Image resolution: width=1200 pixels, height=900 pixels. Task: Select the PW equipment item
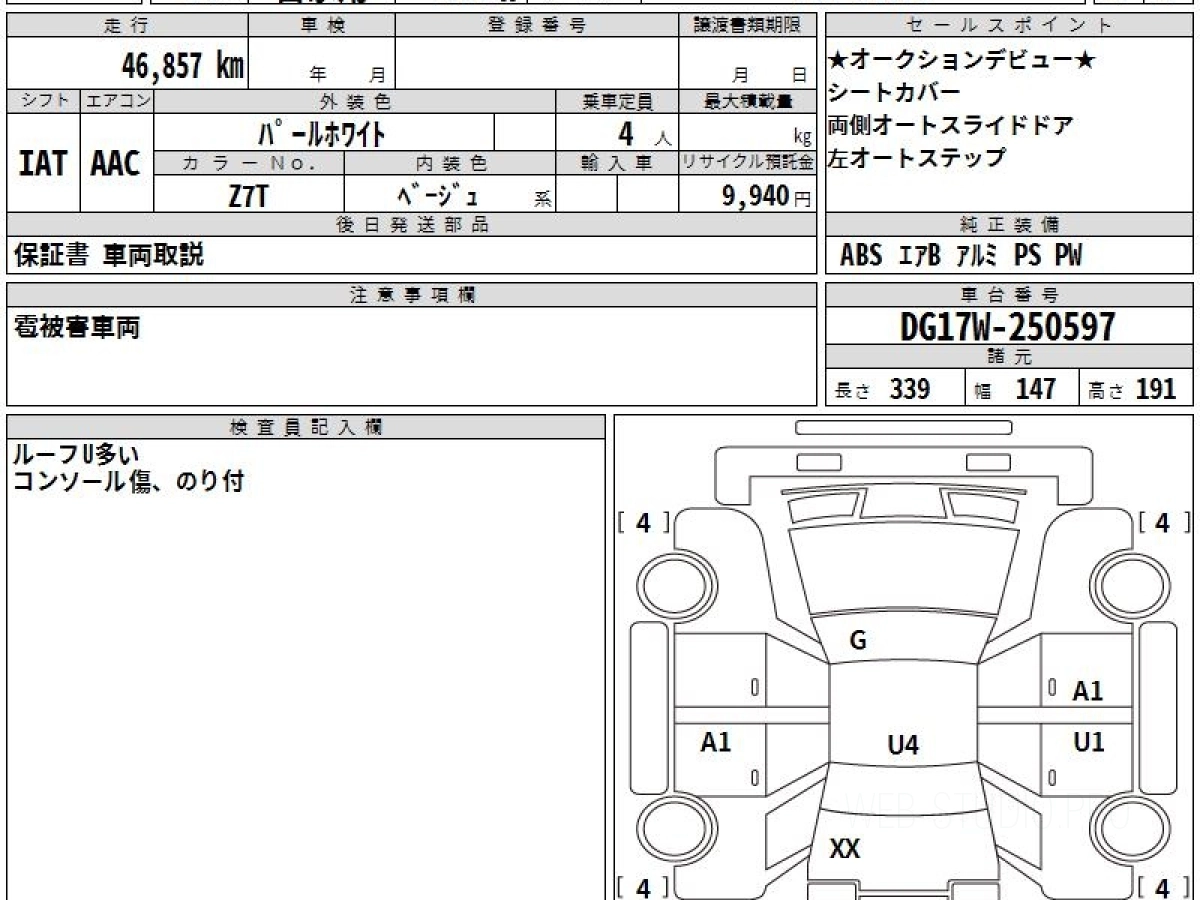1068,256
